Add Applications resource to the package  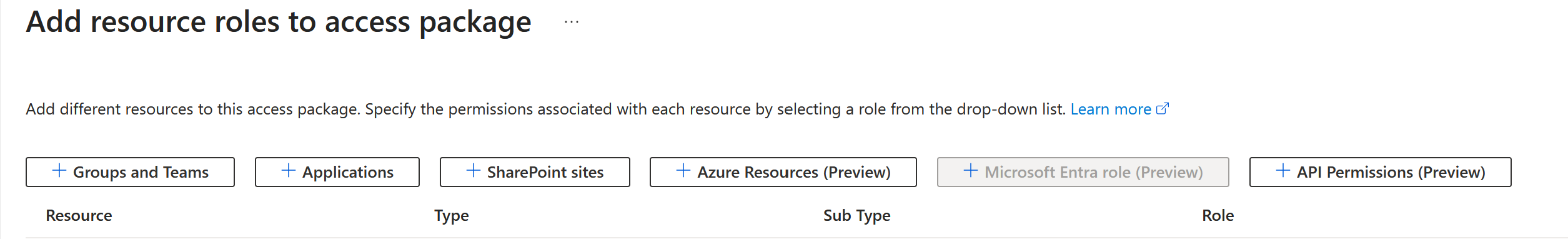(x=337, y=172)
